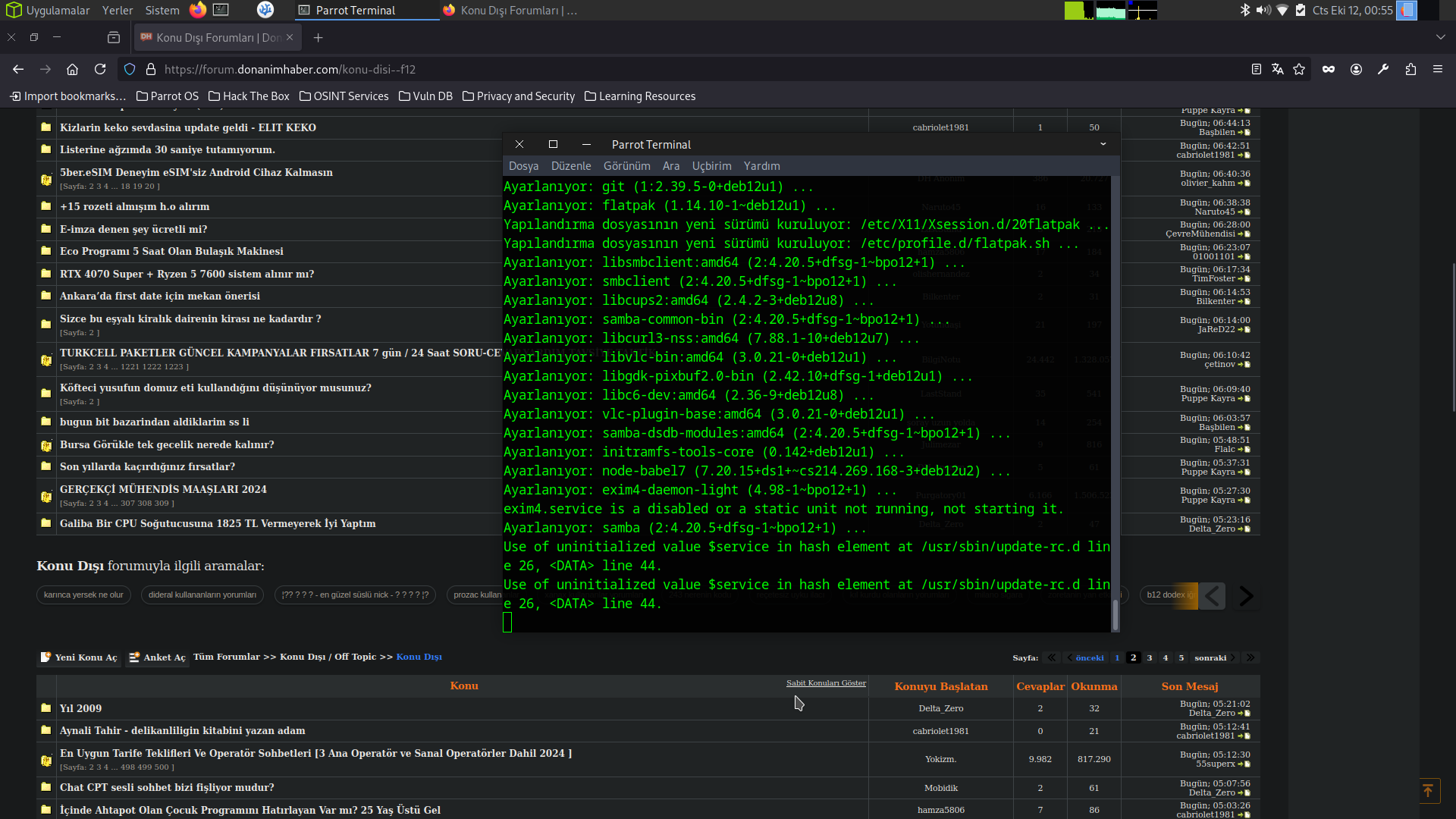Open the Wi-Fi network tray icon

[x=1282, y=10]
